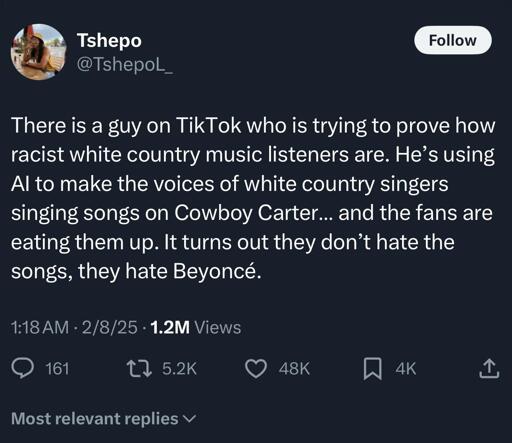Image resolution: width=512 pixels, height=443 pixels.
Task: Bookmark the tweet with the bookmark icon
Action: click(372, 369)
